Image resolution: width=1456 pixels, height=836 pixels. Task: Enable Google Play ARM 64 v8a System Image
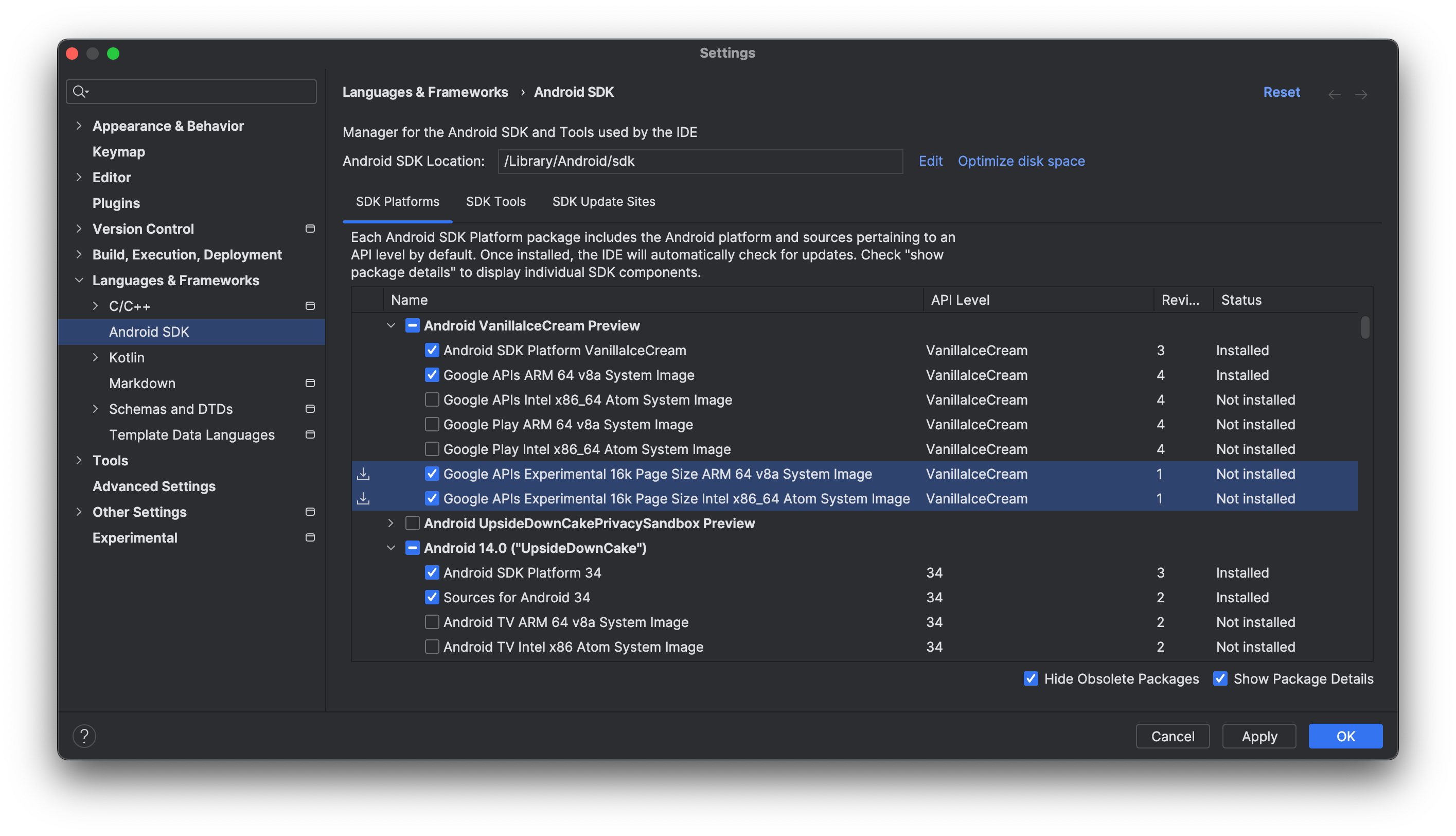click(x=431, y=424)
